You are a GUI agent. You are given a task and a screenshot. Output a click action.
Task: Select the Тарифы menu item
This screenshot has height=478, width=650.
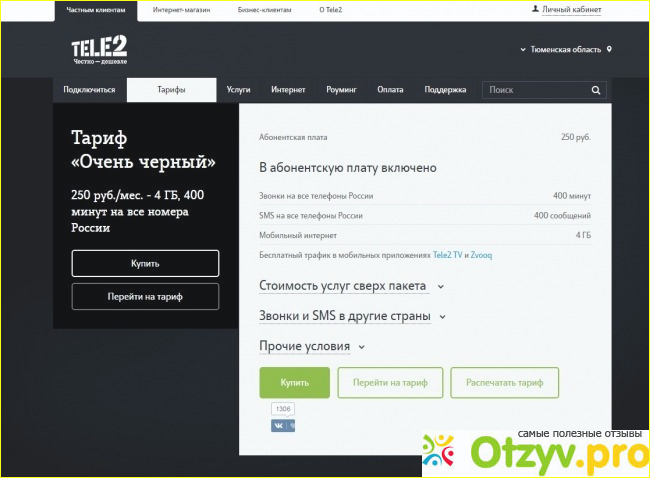(x=171, y=90)
